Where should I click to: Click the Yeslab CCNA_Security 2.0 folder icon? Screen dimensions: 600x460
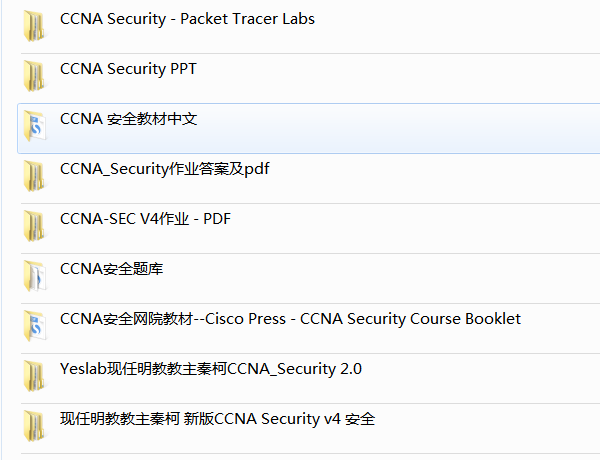pyautogui.click(x=34, y=376)
